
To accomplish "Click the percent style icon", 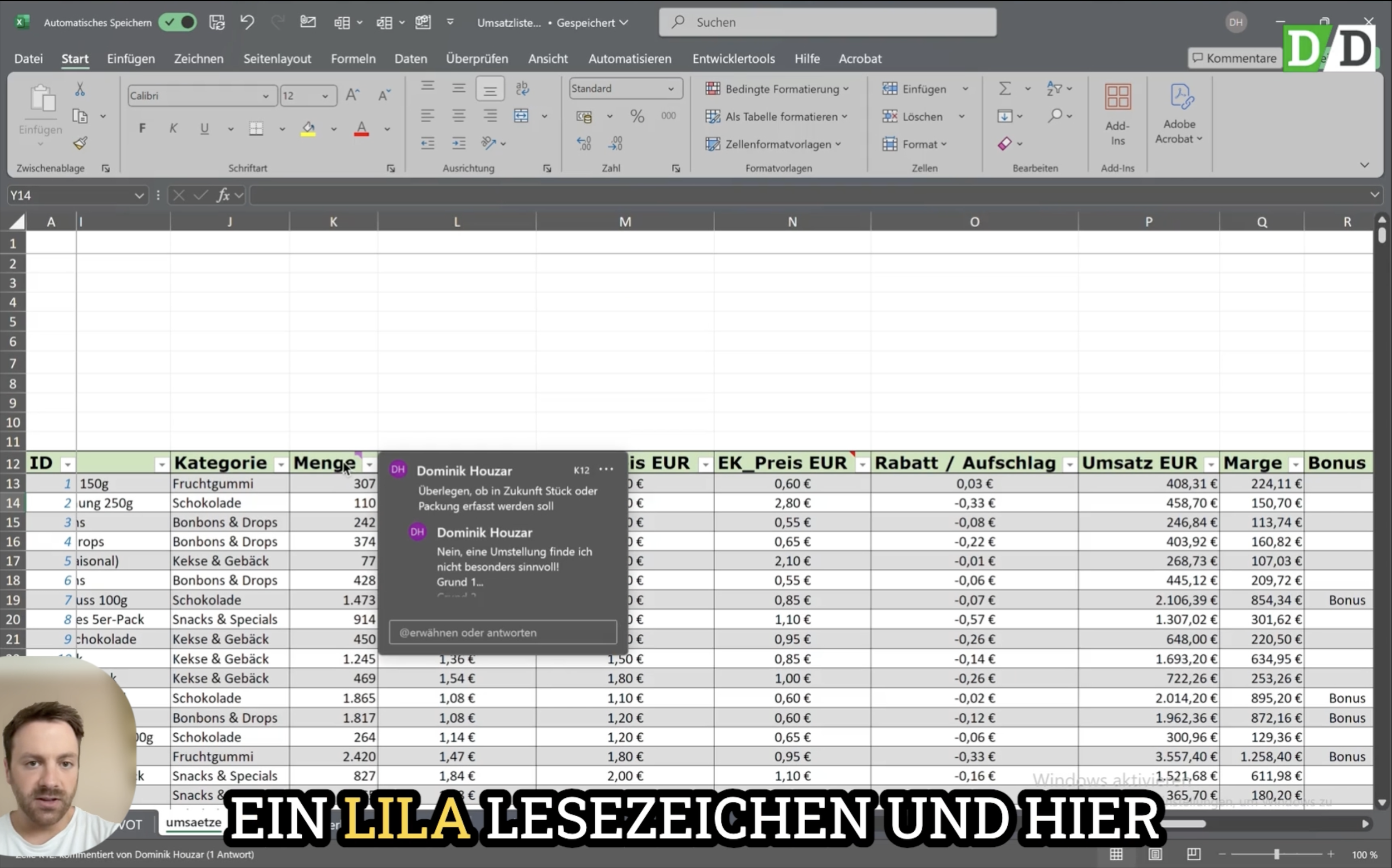I will pyautogui.click(x=636, y=116).
